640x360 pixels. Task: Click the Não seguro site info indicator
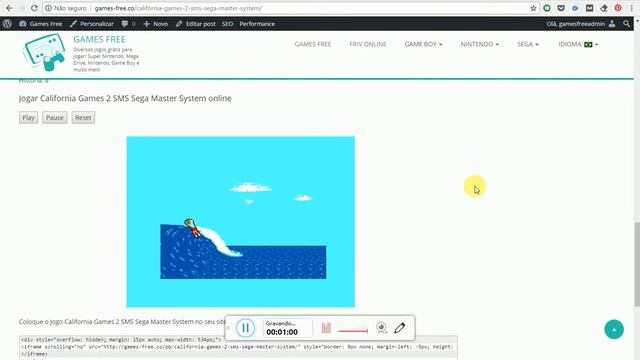pyautogui.click(x=66, y=8)
